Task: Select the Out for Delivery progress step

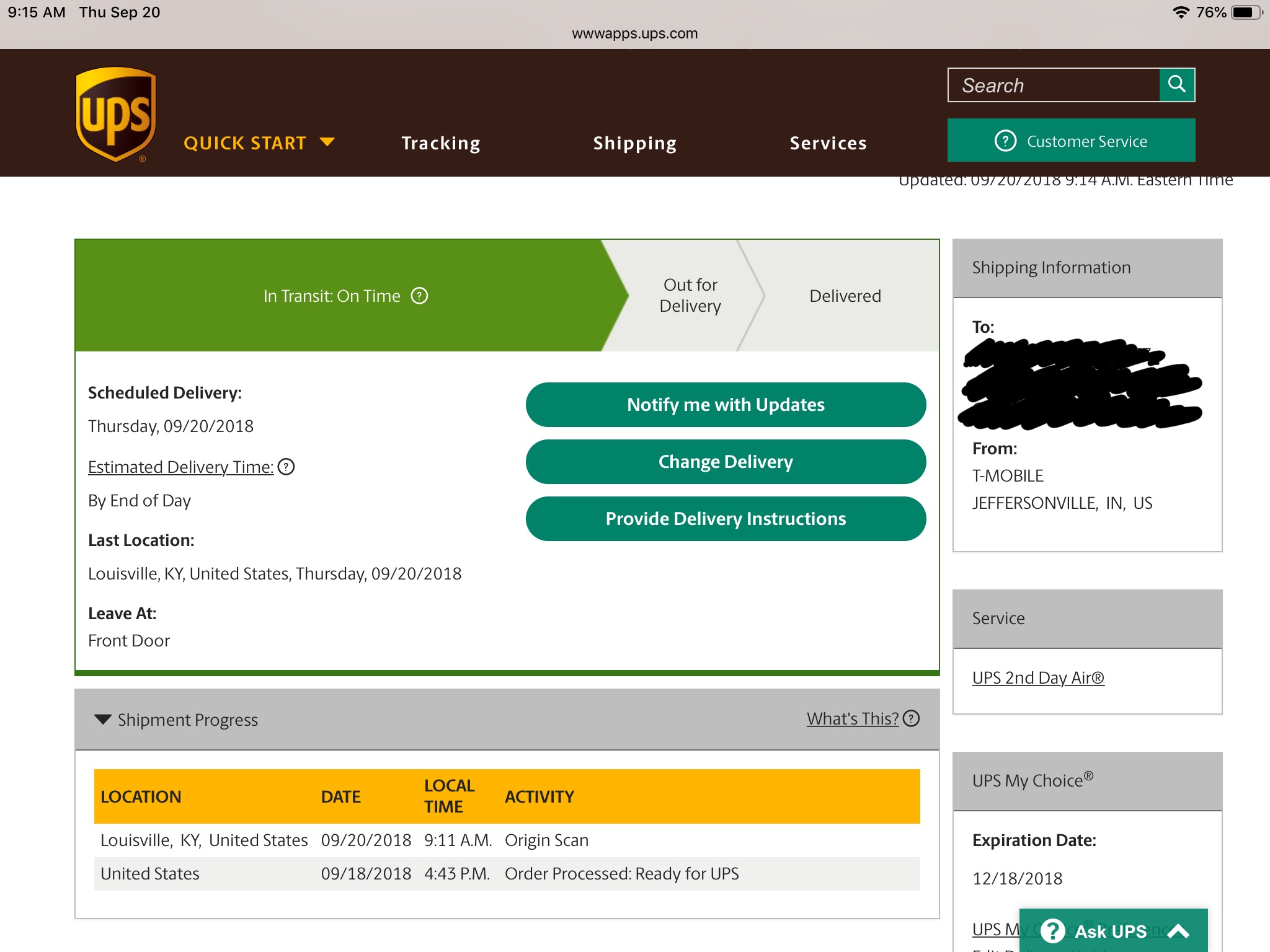Action: pyautogui.click(x=690, y=295)
